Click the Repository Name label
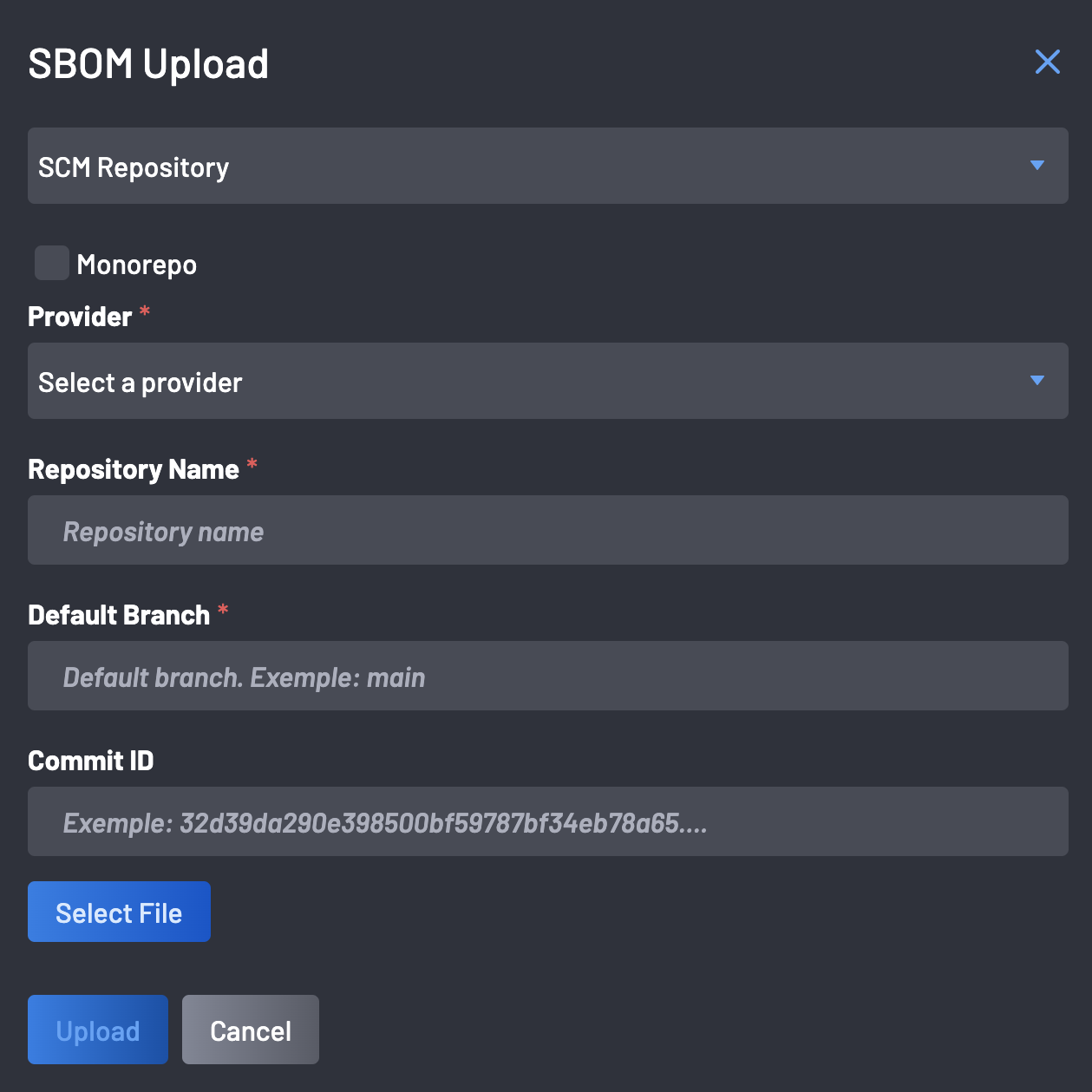The height and width of the screenshot is (1092, 1092). click(134, 469)
